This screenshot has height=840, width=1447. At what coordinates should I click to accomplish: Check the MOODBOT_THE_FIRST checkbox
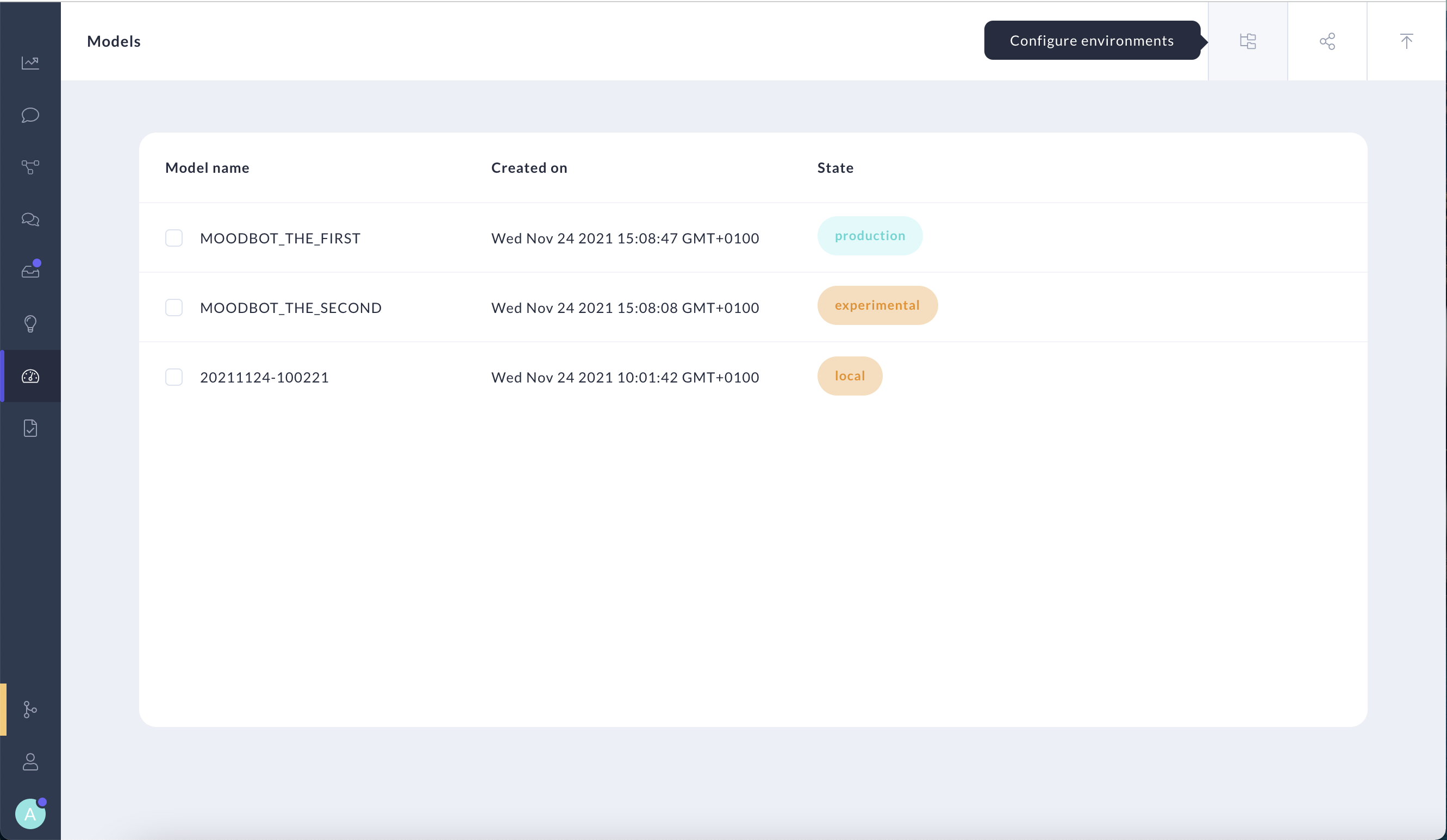[174, 238]
